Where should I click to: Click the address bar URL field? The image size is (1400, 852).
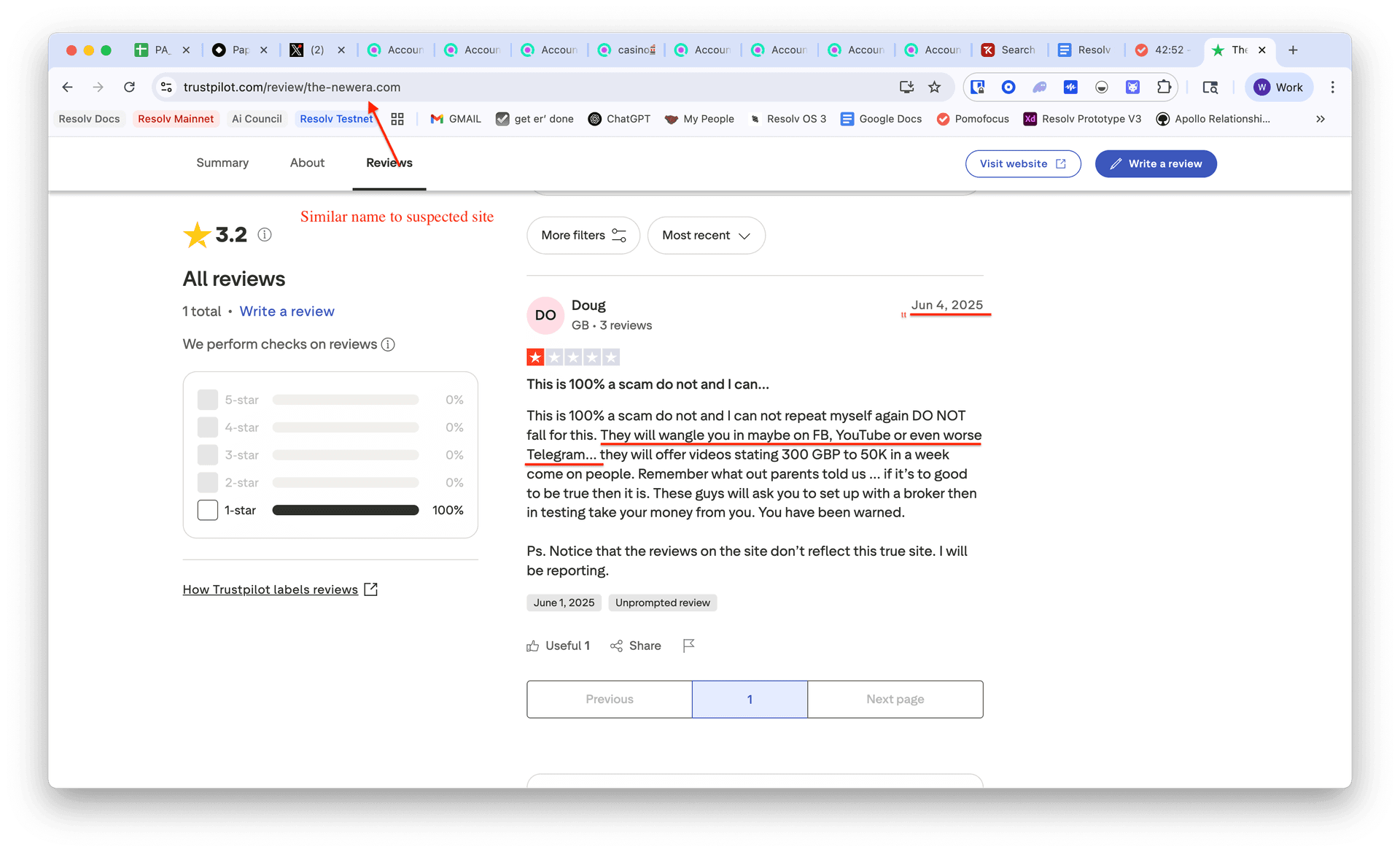click(510, 88)
